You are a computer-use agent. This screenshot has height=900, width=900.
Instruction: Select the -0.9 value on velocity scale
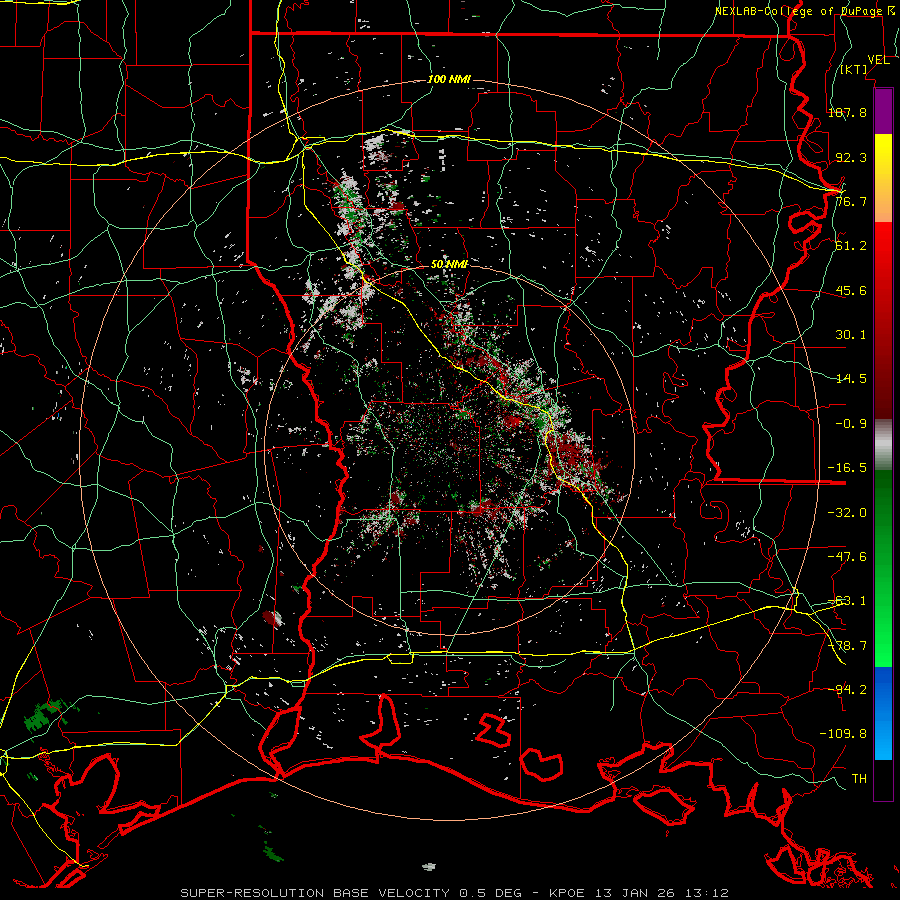[x=851, y=424]
